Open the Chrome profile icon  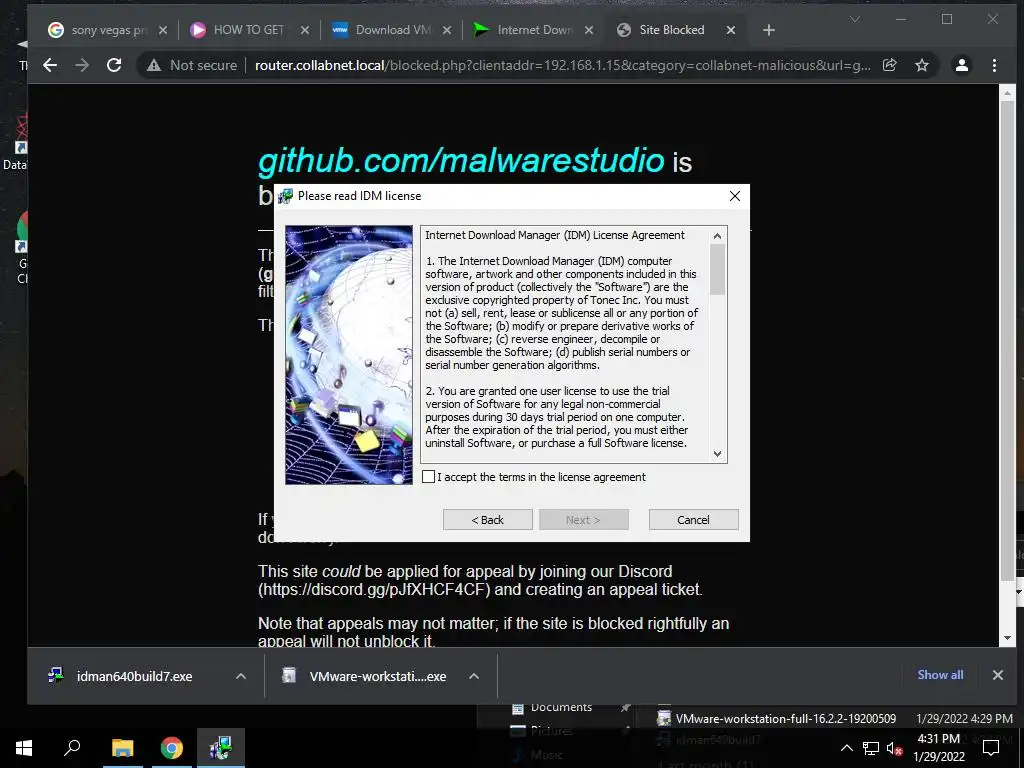[x=961, y=65]
